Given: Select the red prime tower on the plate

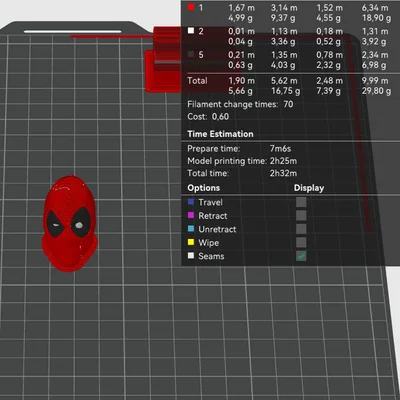Looking at the screenshot, I should (x=163, y=60).
